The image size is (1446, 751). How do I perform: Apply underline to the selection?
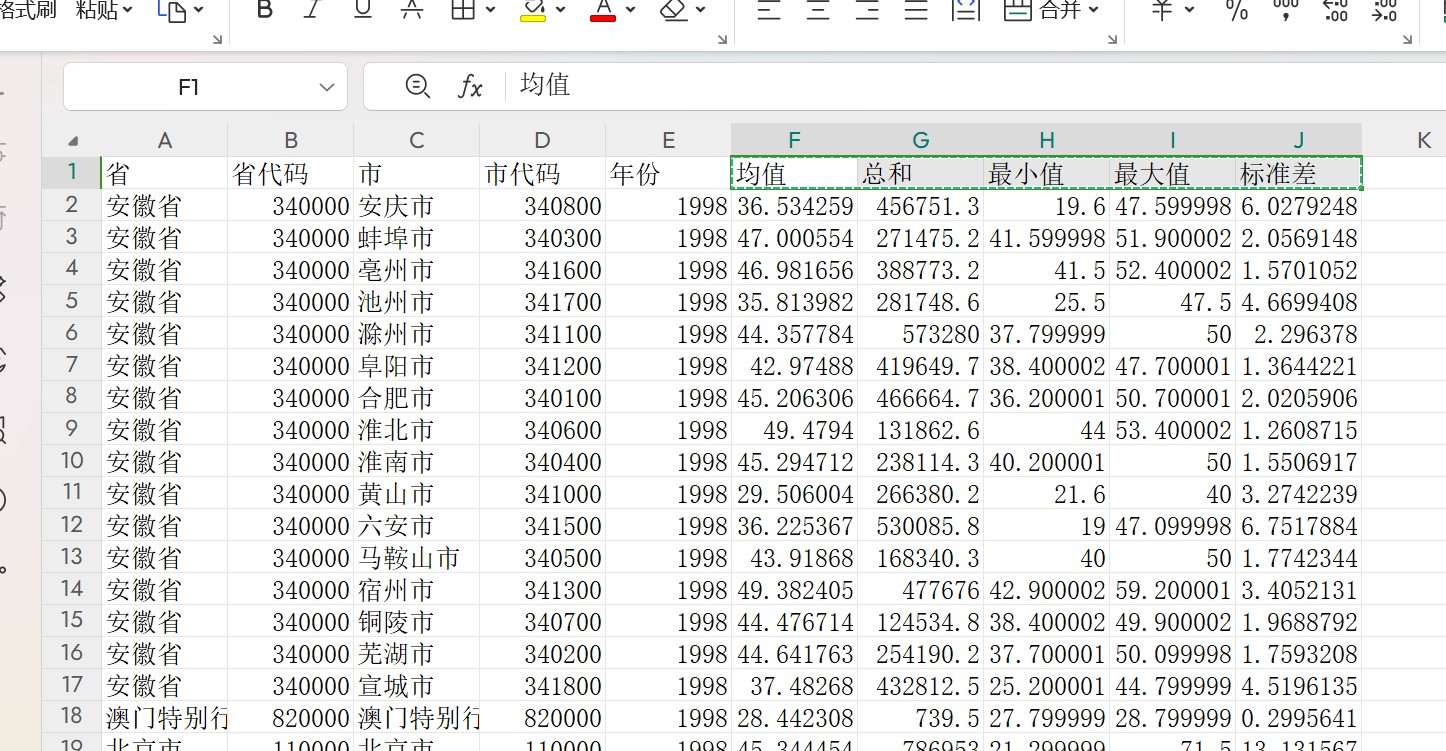click(x=363, y=10)
